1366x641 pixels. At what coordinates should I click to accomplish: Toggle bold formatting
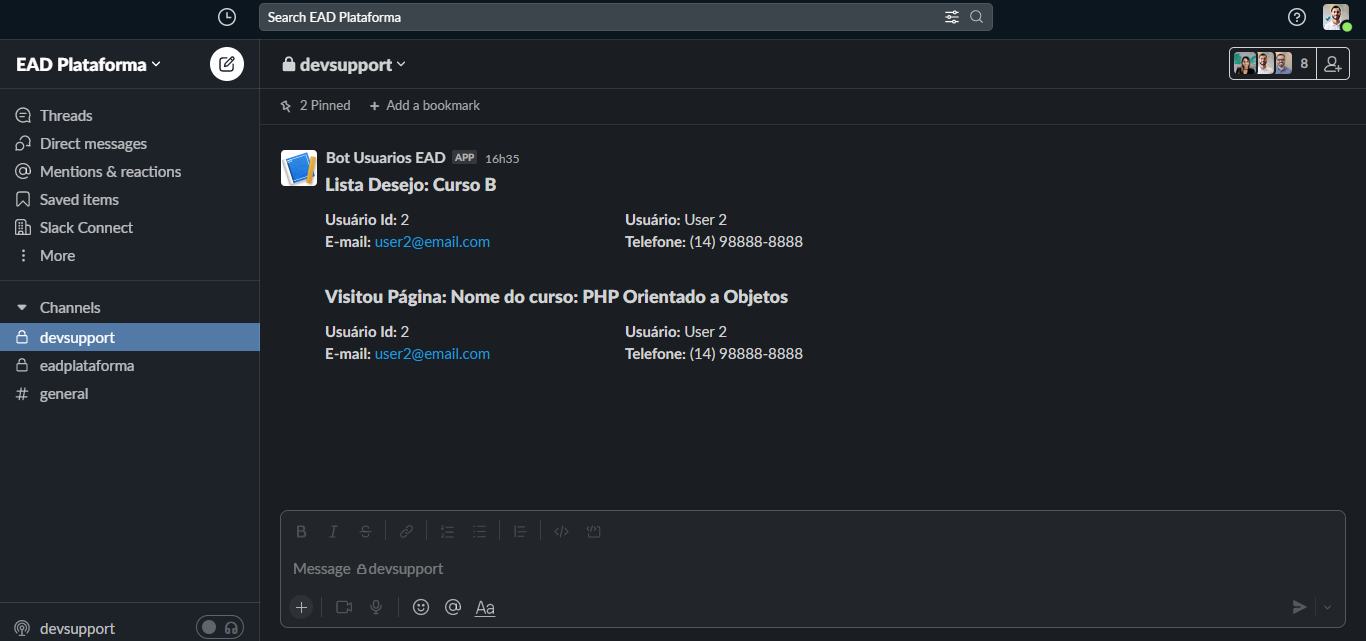(x=301, y=532)
